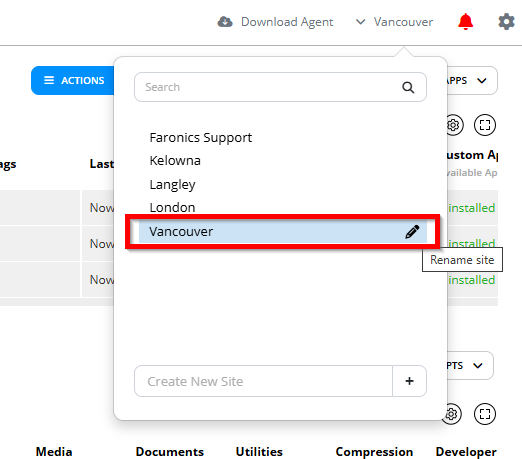Select London from the site list
Screen dimensions: 522x459
[172, 207]
